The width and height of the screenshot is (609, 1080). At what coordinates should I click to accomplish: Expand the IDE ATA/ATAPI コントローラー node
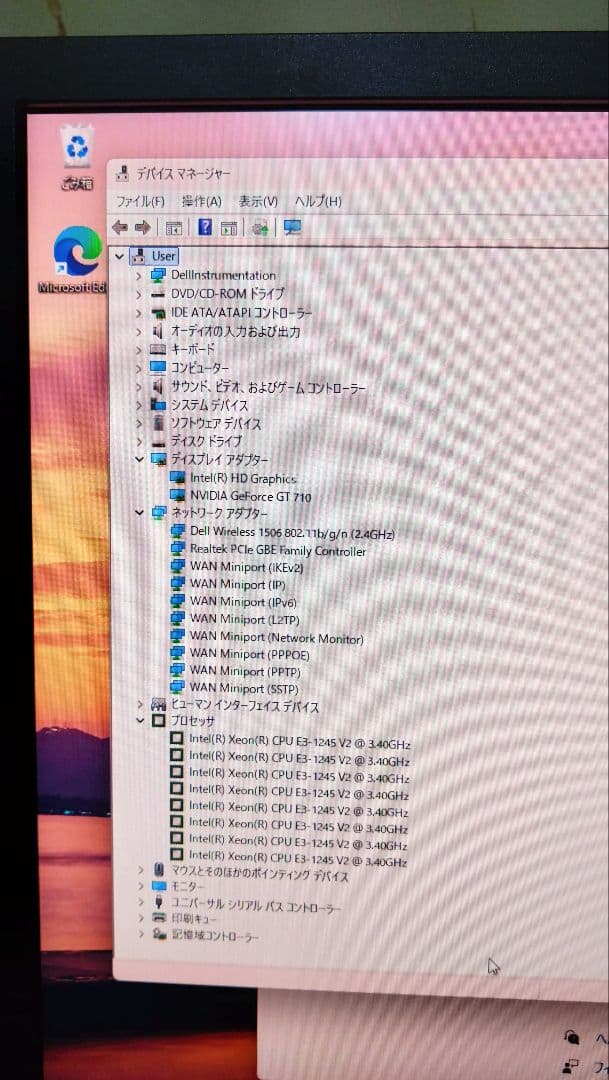click(138, 313)
